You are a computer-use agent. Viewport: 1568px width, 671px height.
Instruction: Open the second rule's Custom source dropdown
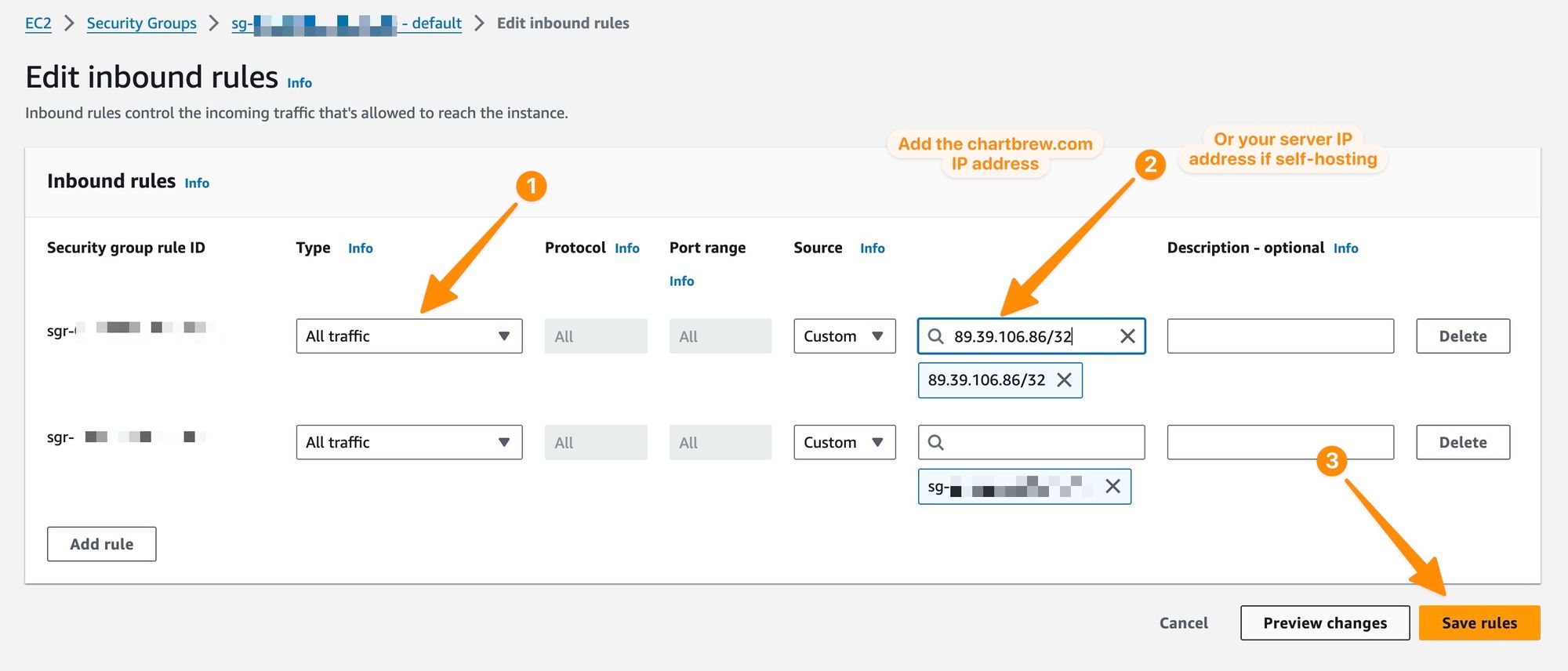(x=844, y=442)
